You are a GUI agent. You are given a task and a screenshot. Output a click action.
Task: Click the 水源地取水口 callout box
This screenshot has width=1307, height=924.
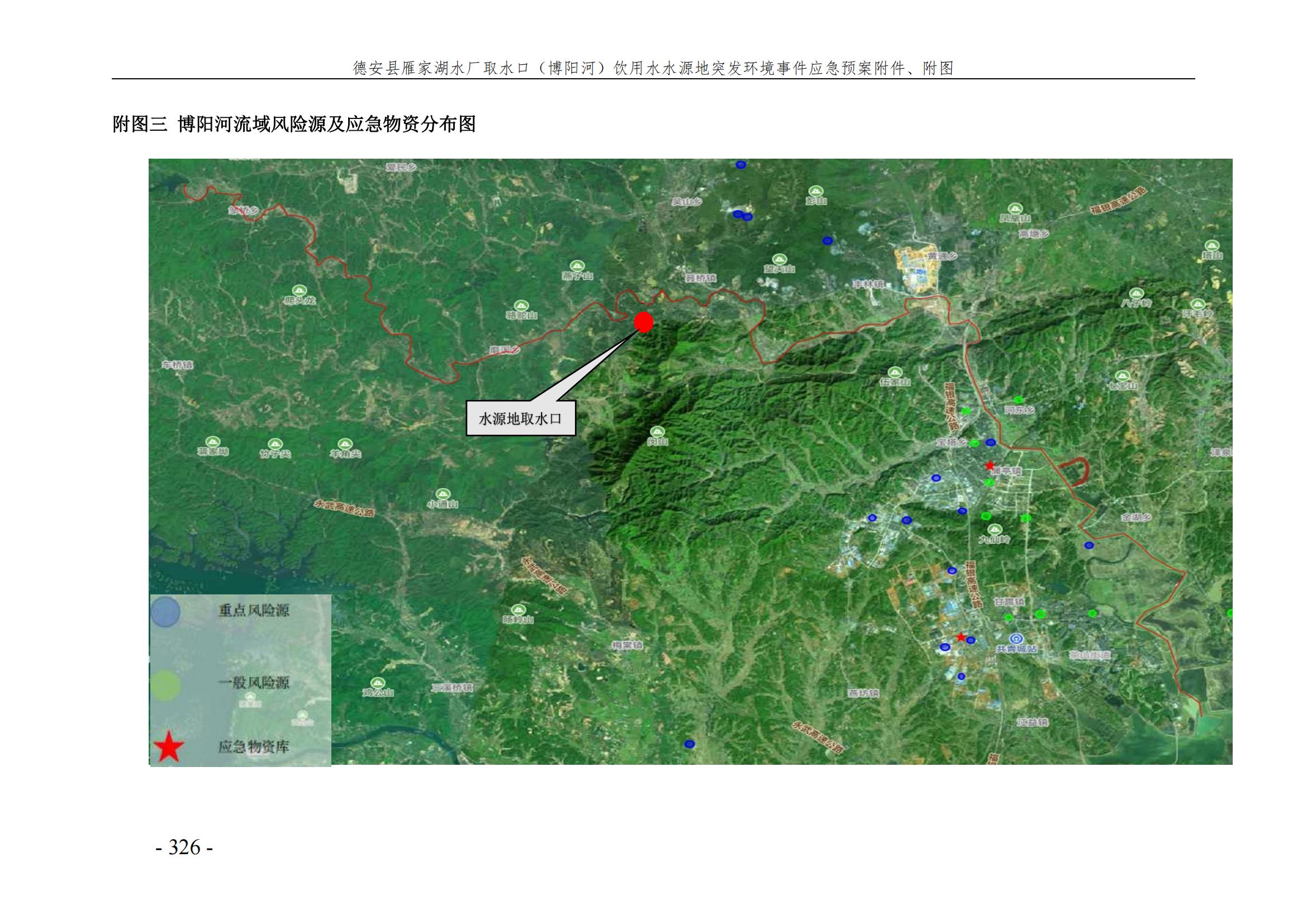pos(520,419)
